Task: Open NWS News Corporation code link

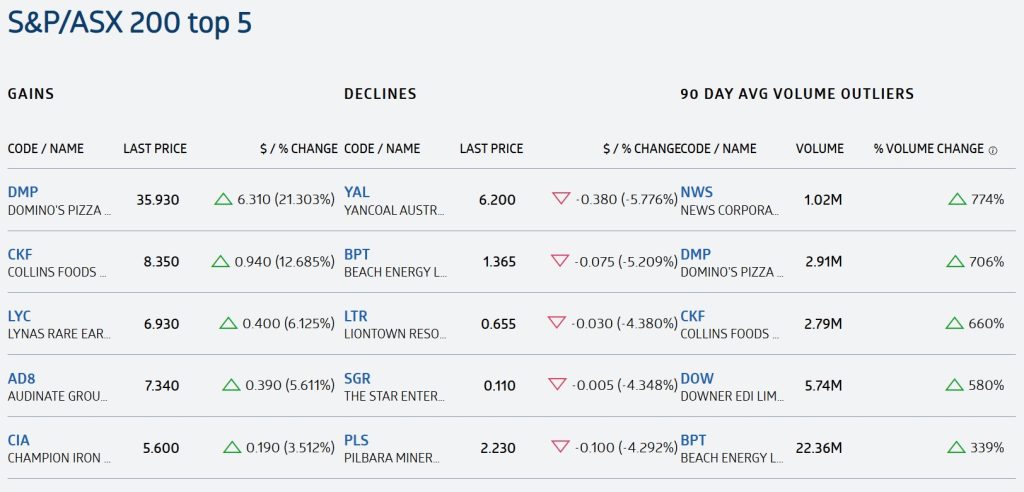Action: [697, 192]
